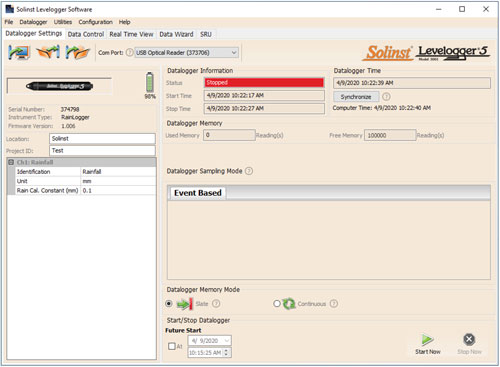500x367 pixels.
Task: Click the green Slate arrow icon
Action: (x=185, y=304)
